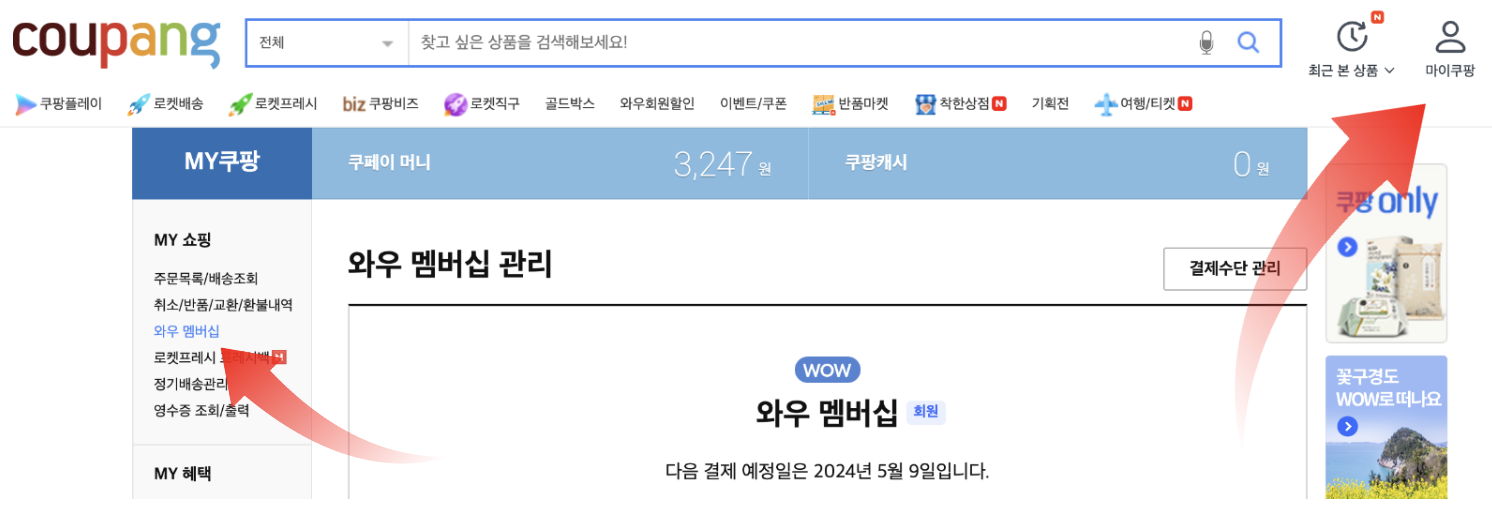
Task: Click the magnifier search icon
Action: 1248,42
